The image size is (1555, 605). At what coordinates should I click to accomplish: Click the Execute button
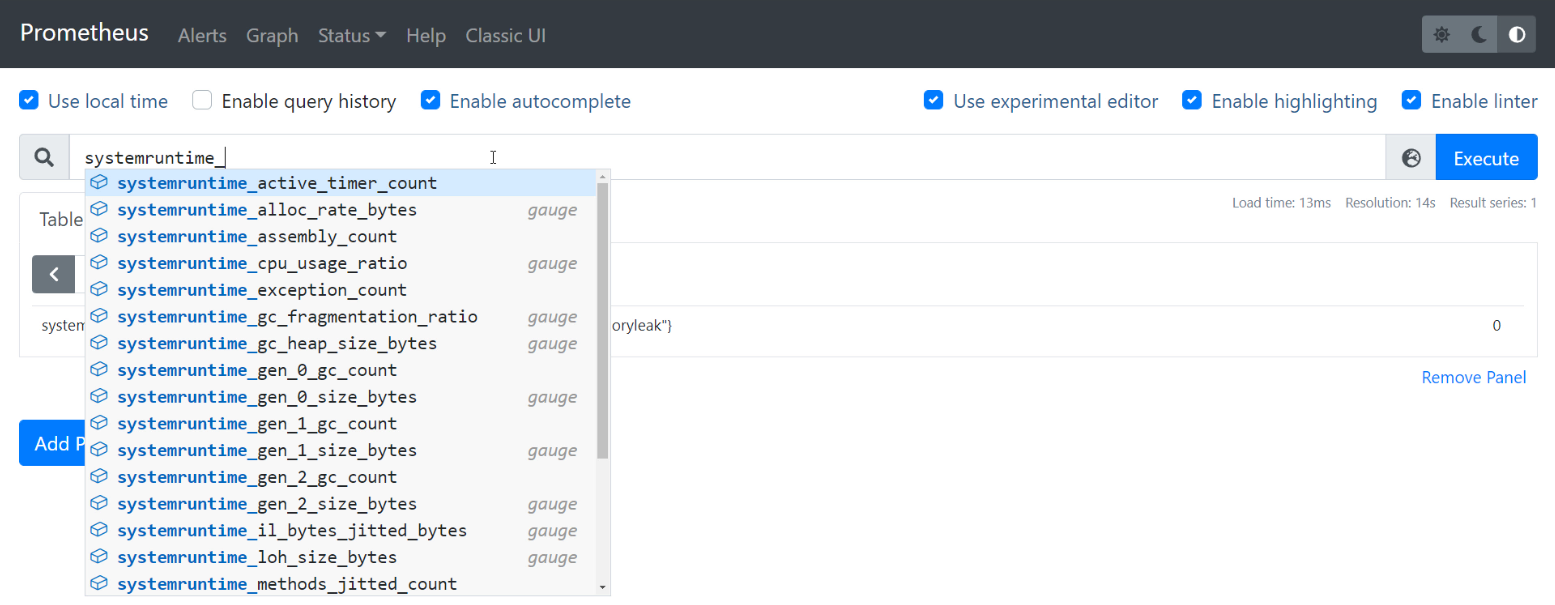[1486, 157]
